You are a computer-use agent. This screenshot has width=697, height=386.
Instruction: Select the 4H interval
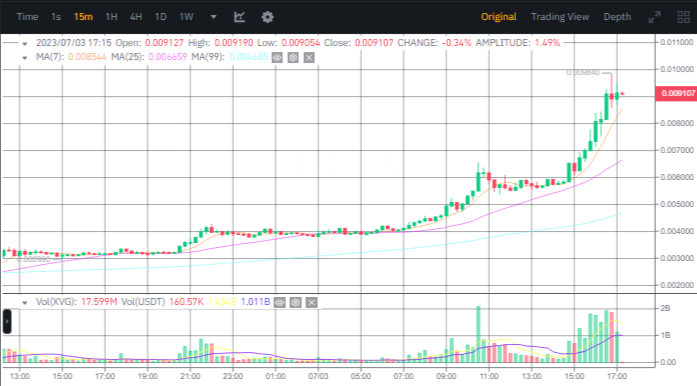coord(136,17)
